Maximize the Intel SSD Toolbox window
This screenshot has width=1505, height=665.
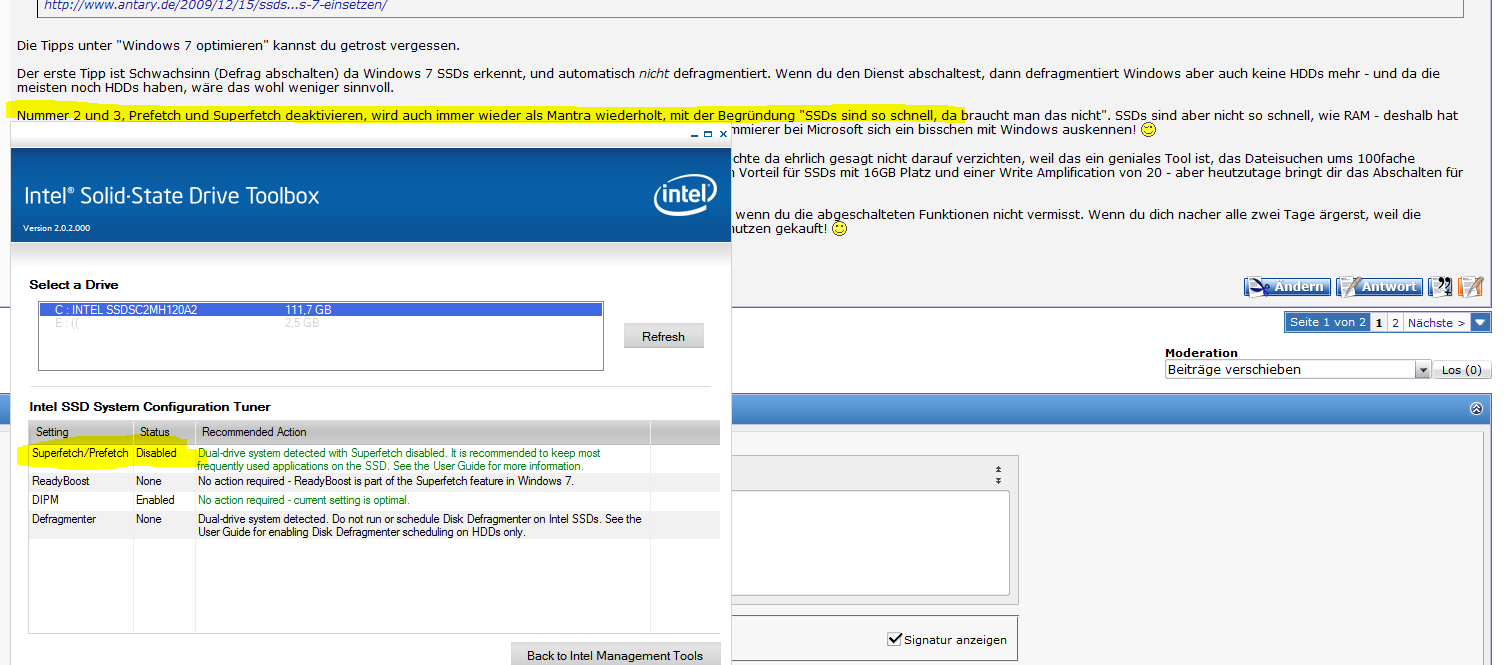coord(708,133)
